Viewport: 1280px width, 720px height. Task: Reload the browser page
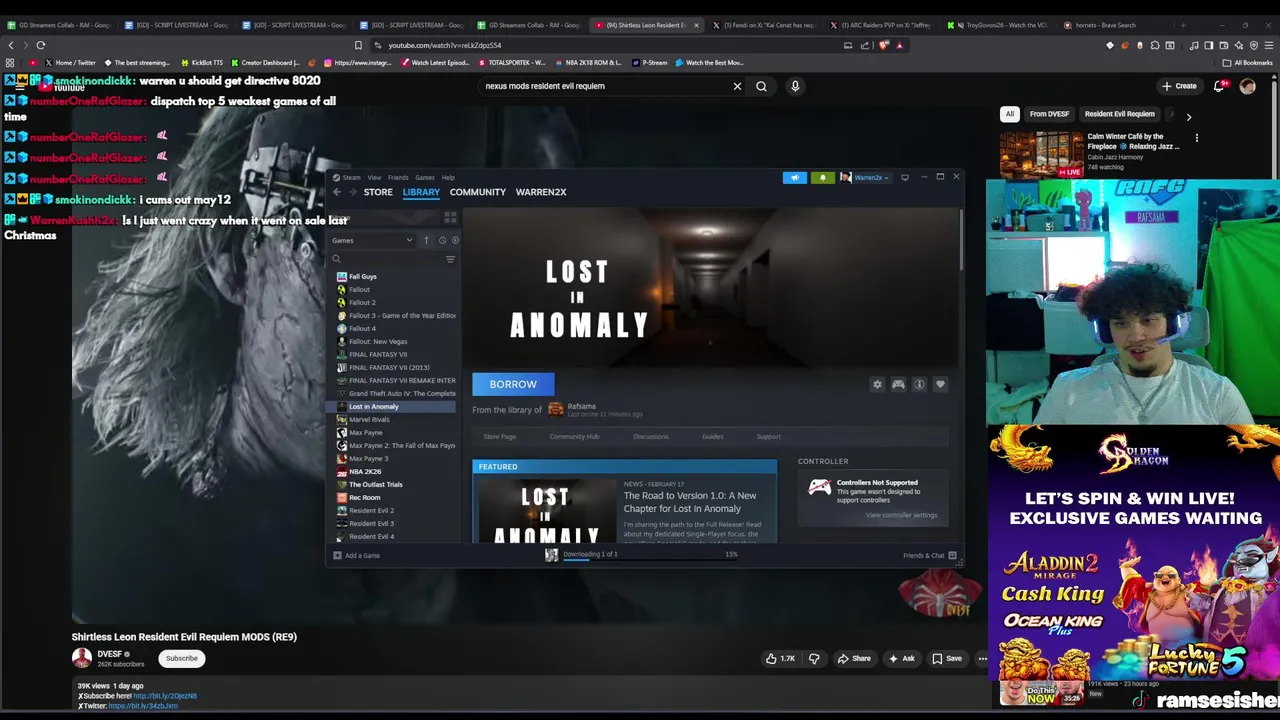[x=40, y=45]
